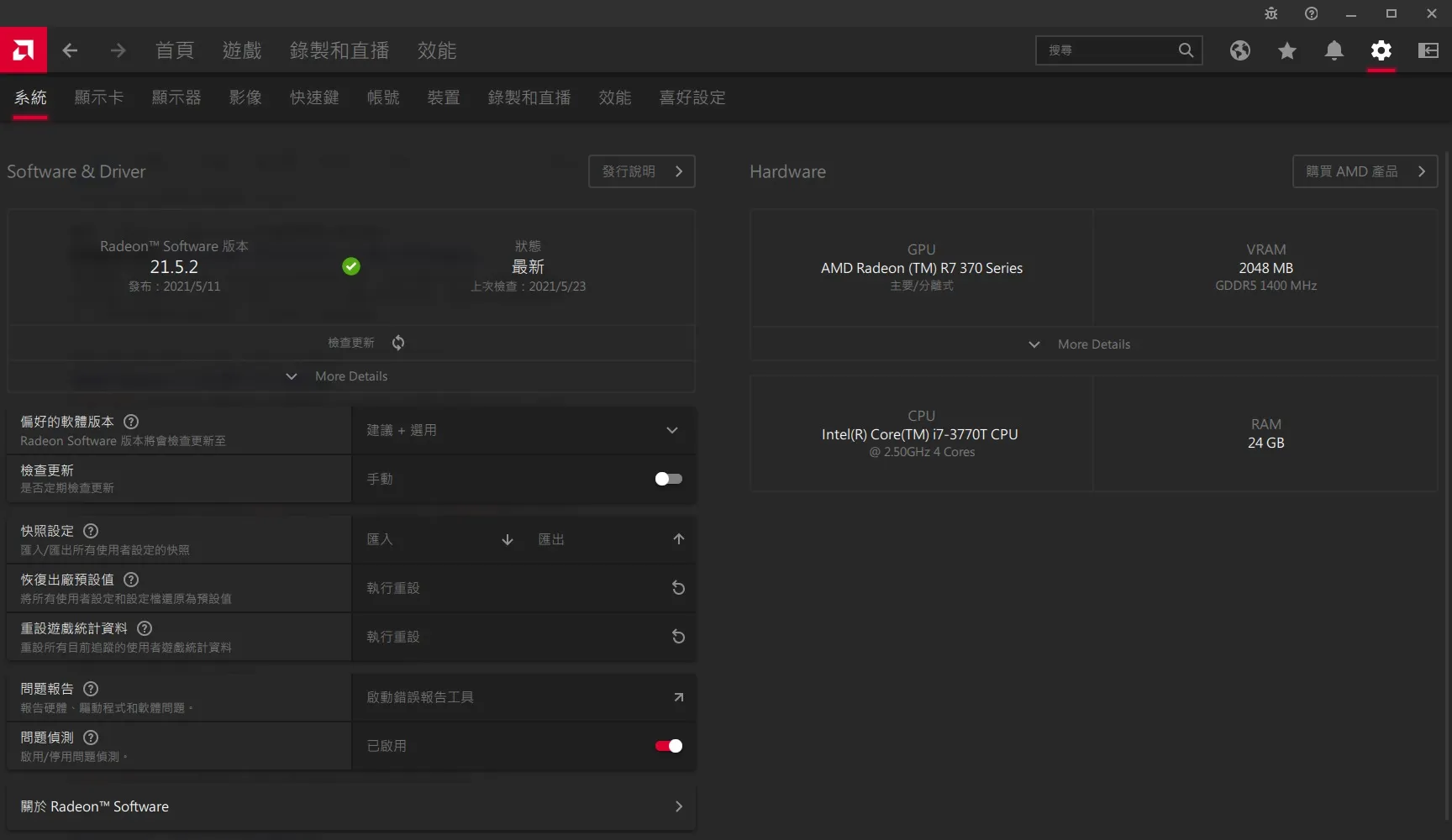1452x840 pixels.
Task: Open the help menu using the question mark icon
Action: pos(1310,13)
